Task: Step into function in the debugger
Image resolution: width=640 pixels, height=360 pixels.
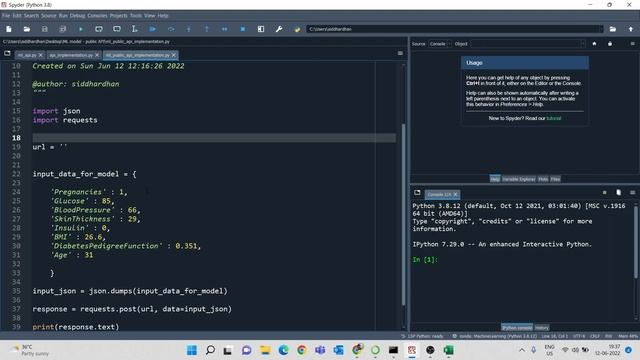Action: 189,29
